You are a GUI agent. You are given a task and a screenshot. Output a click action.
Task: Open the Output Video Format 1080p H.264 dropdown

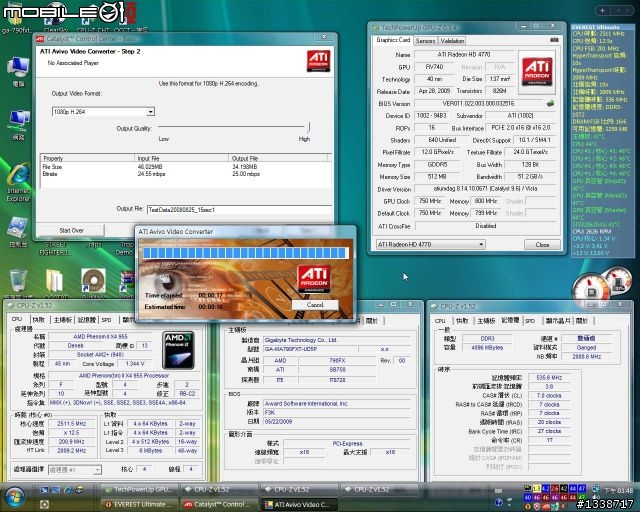(103, 111)
